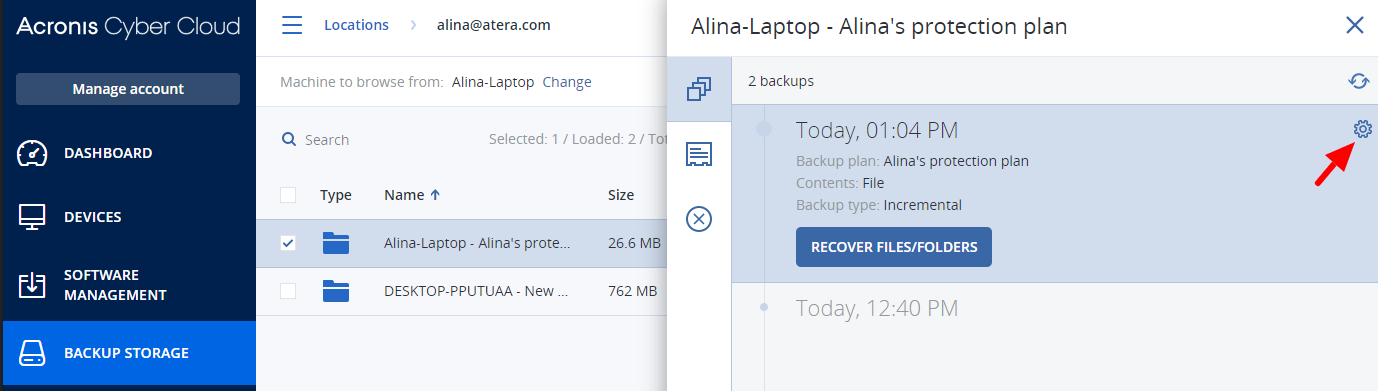Viewport: 1378px width, 391px height.
Task: Click the search magnifier icon
Action: tap(289, 140)
